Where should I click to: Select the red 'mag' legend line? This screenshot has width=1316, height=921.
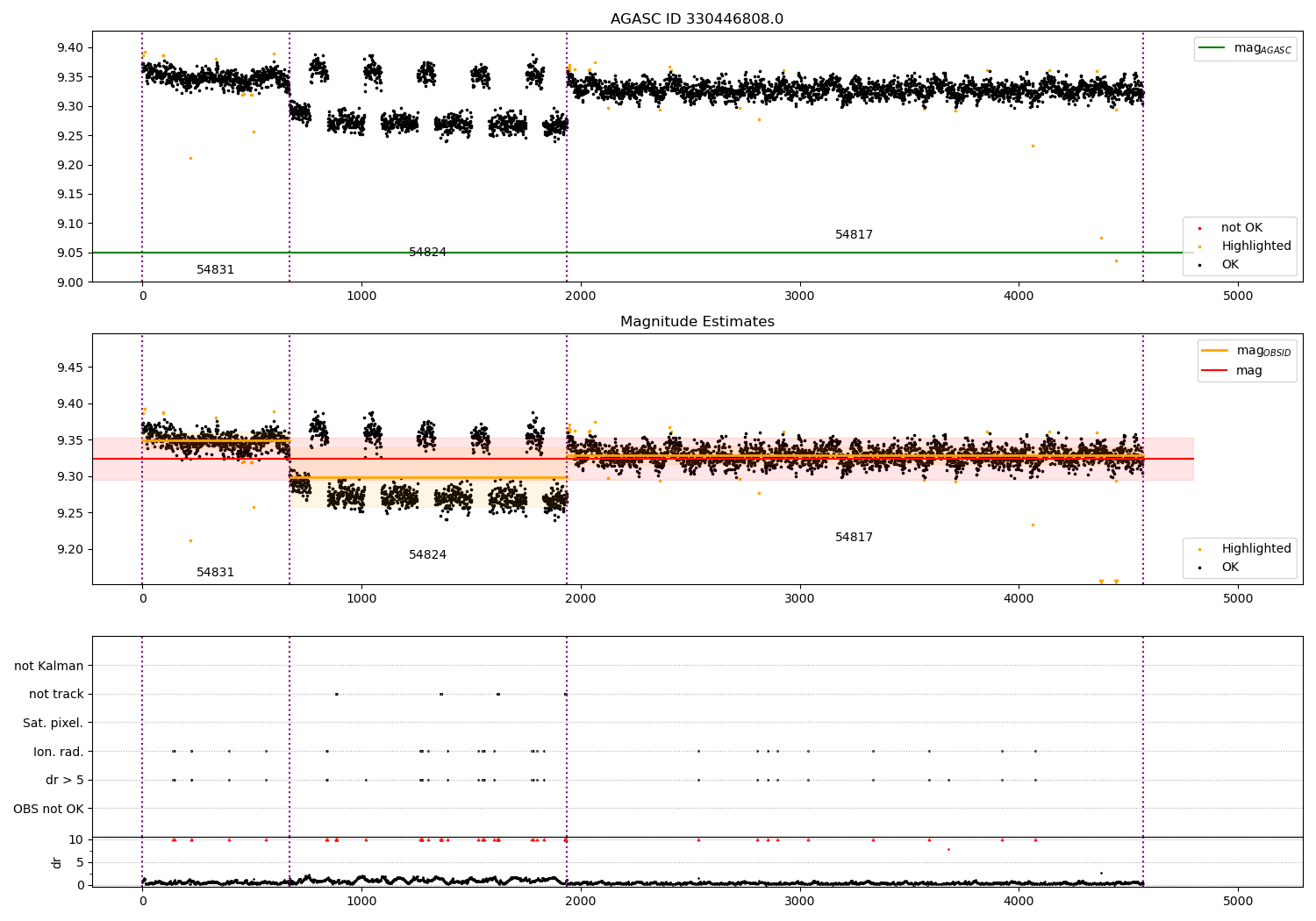click(1215, 371)
